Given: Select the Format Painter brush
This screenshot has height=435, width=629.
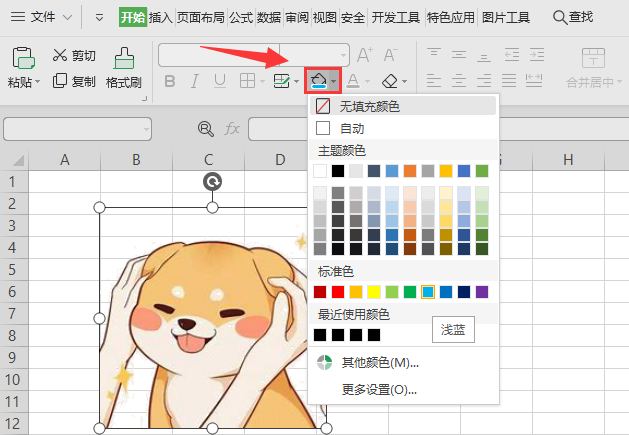Looking at the screenshot, I should (x=124, y=58).
